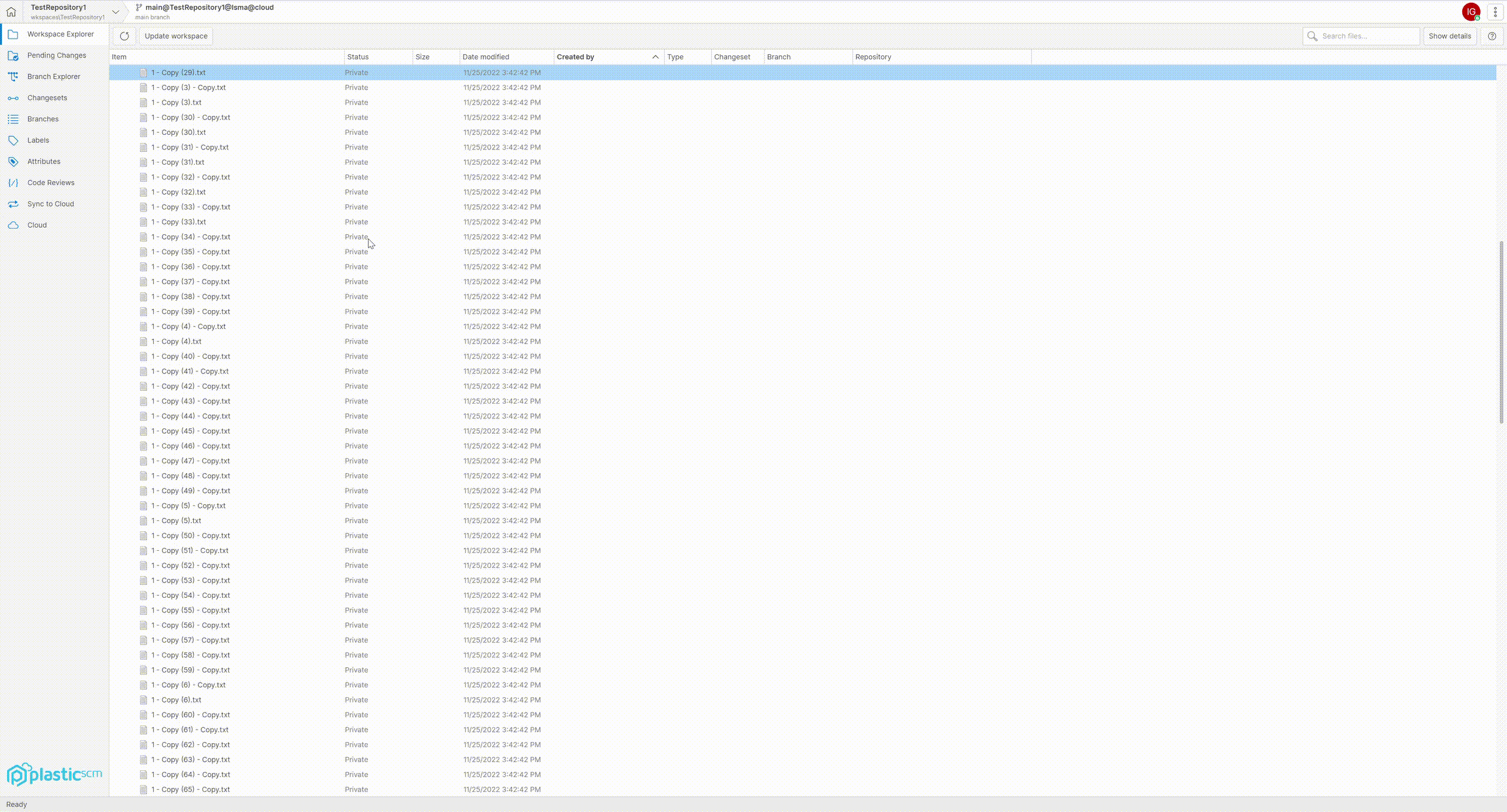
Task: Open the Code Reviews section
Action: (51, 182)
